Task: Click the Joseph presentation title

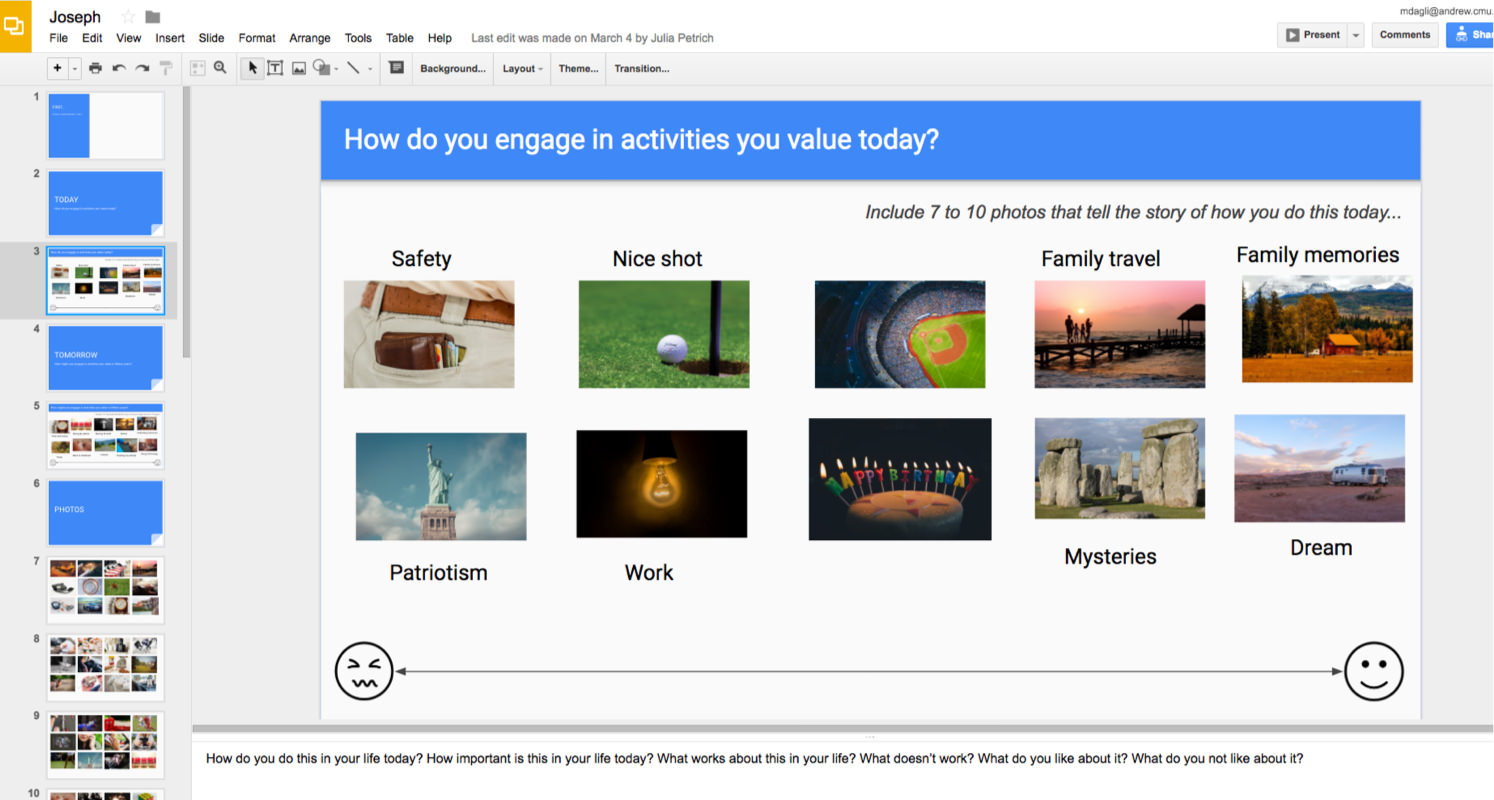Action: [75, 17]
